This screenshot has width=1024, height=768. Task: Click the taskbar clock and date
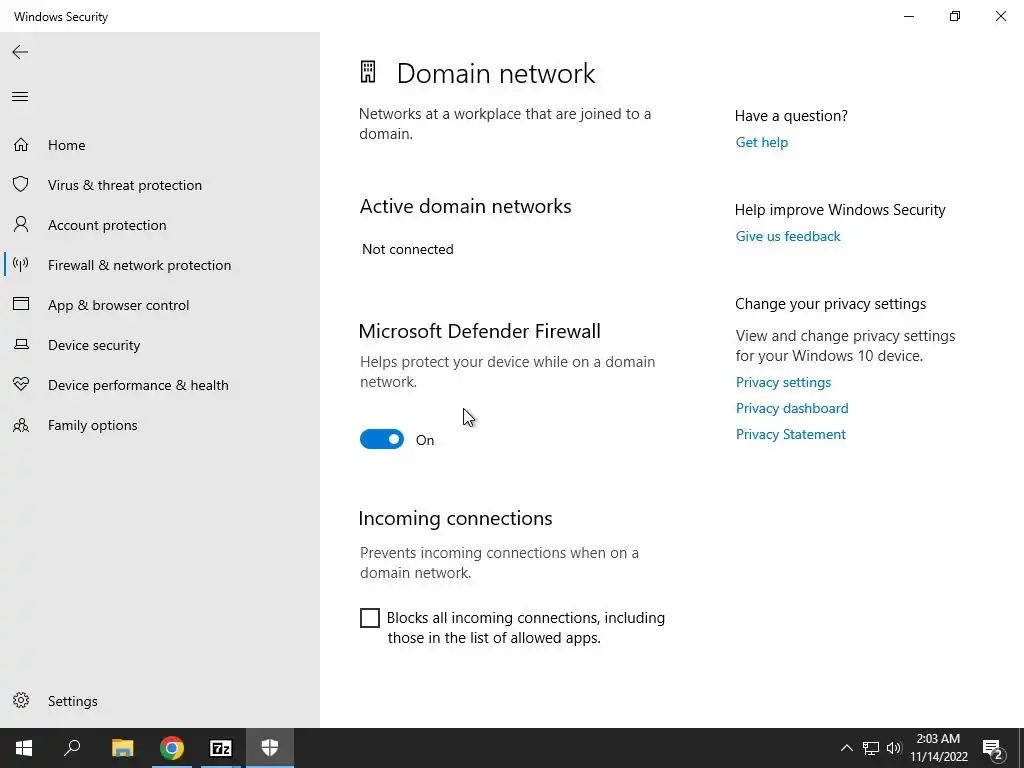[938, 748]
